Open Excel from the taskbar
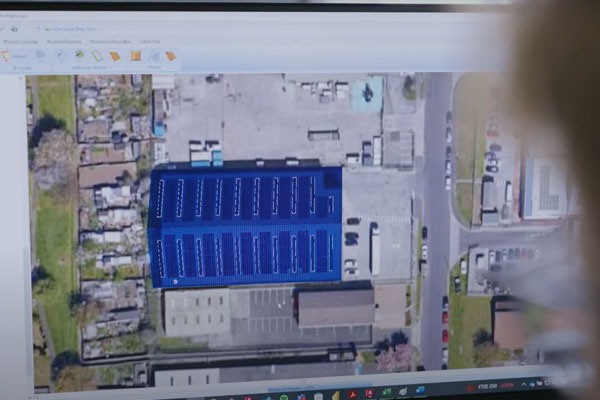600x400 pixels. coord(386,392)
